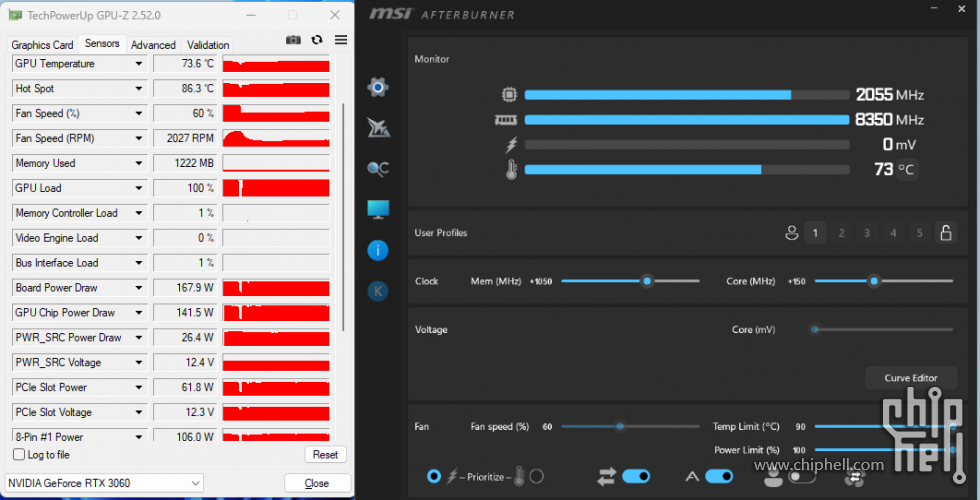Open the Hot Spot sensor dropdown
Screen dimensions: 980x500
(x=139, y=89)
